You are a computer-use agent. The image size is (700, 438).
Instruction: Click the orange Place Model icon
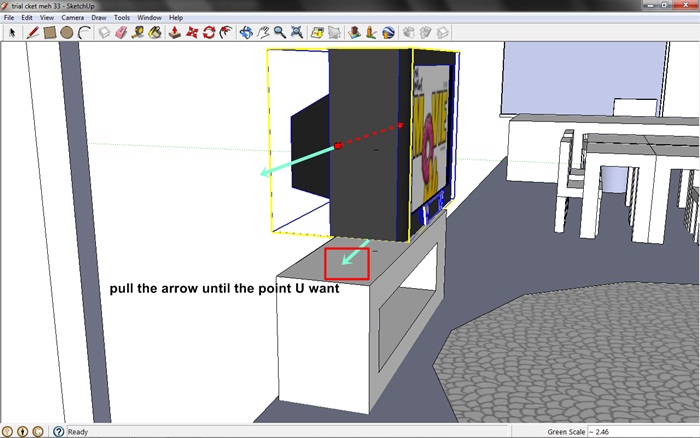click(371, 33)
